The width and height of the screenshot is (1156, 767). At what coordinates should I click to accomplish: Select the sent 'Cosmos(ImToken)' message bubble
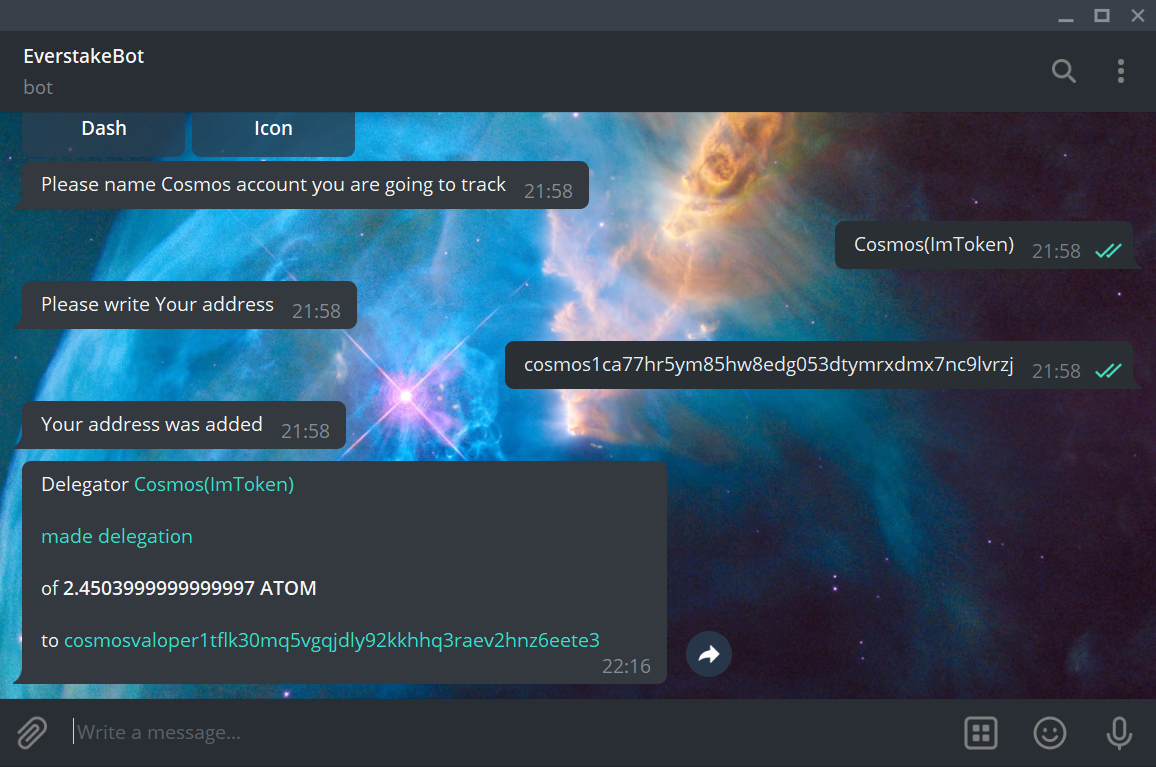tap(983, 245)
